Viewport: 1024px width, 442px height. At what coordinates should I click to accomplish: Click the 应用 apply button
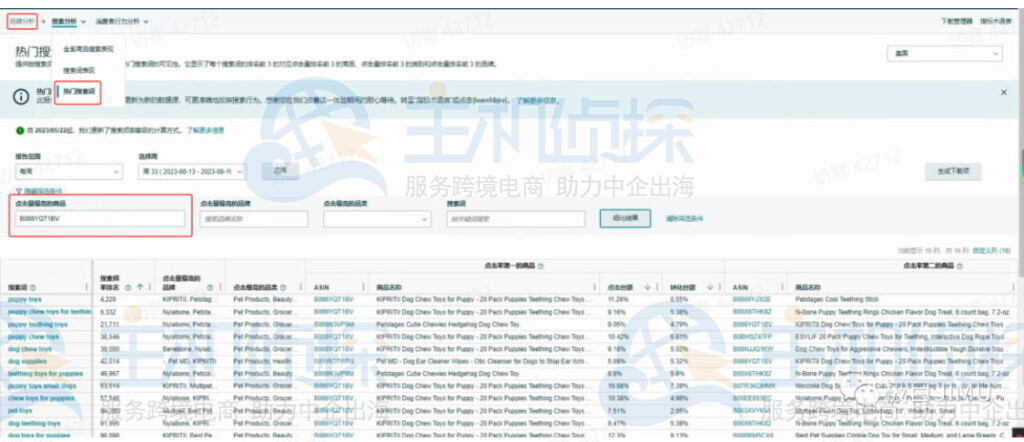coord(280,171)
